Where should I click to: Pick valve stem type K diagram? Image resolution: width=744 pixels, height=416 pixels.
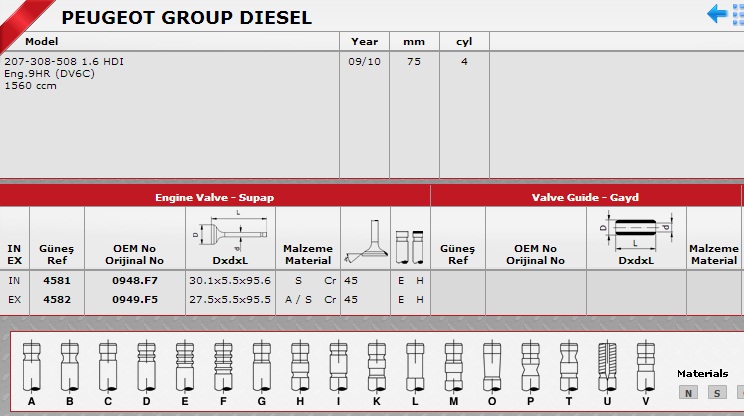click(x=375, y=367)
